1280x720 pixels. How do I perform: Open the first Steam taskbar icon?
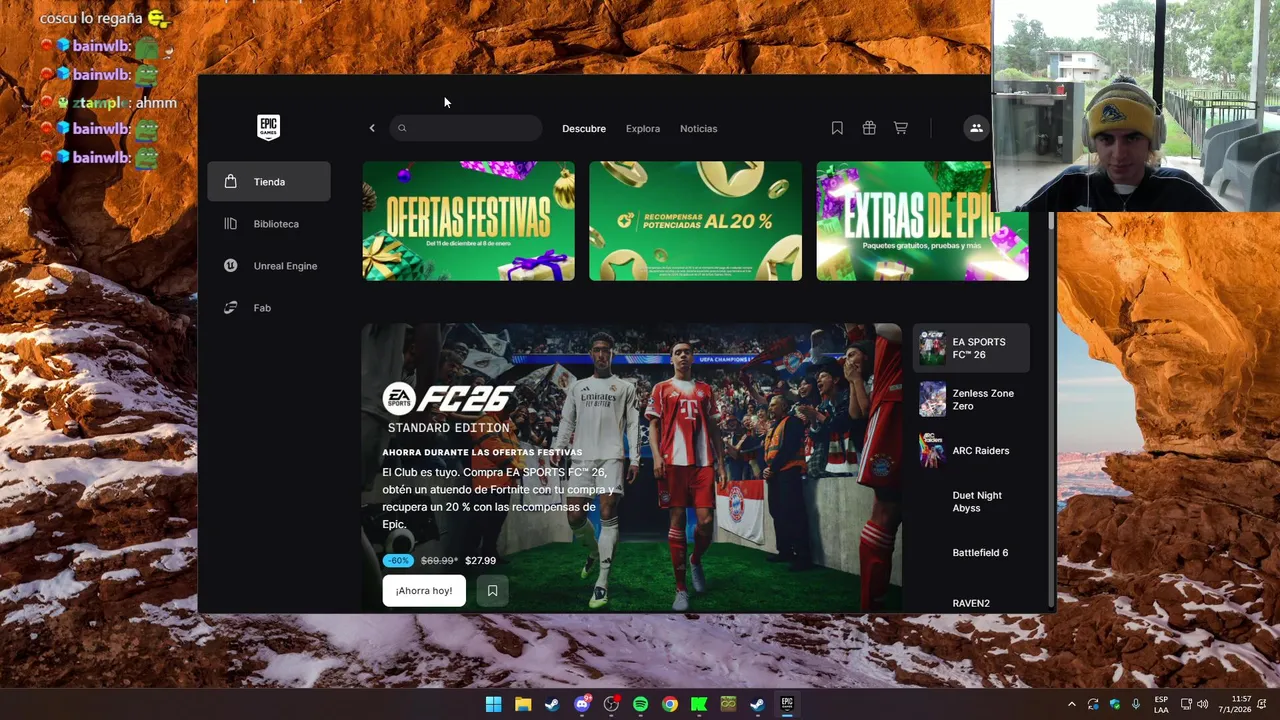pos(552,704)
